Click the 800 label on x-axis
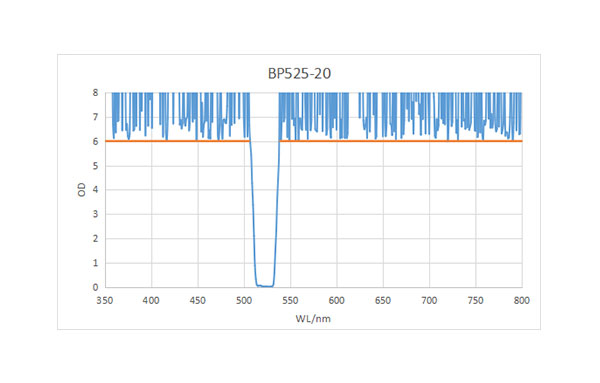 pyautogui.click(x=522, y=301)
